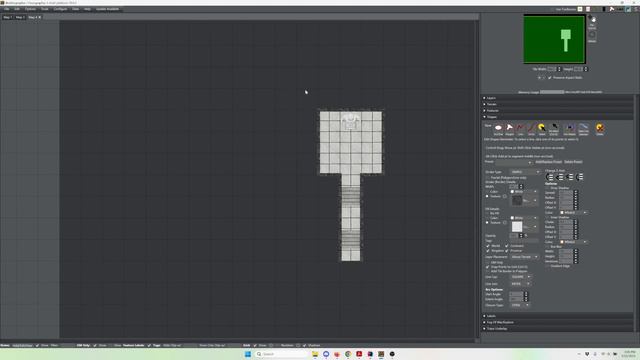Open the File menu
The width and height of the screenshot is (640, 360).
7,9
